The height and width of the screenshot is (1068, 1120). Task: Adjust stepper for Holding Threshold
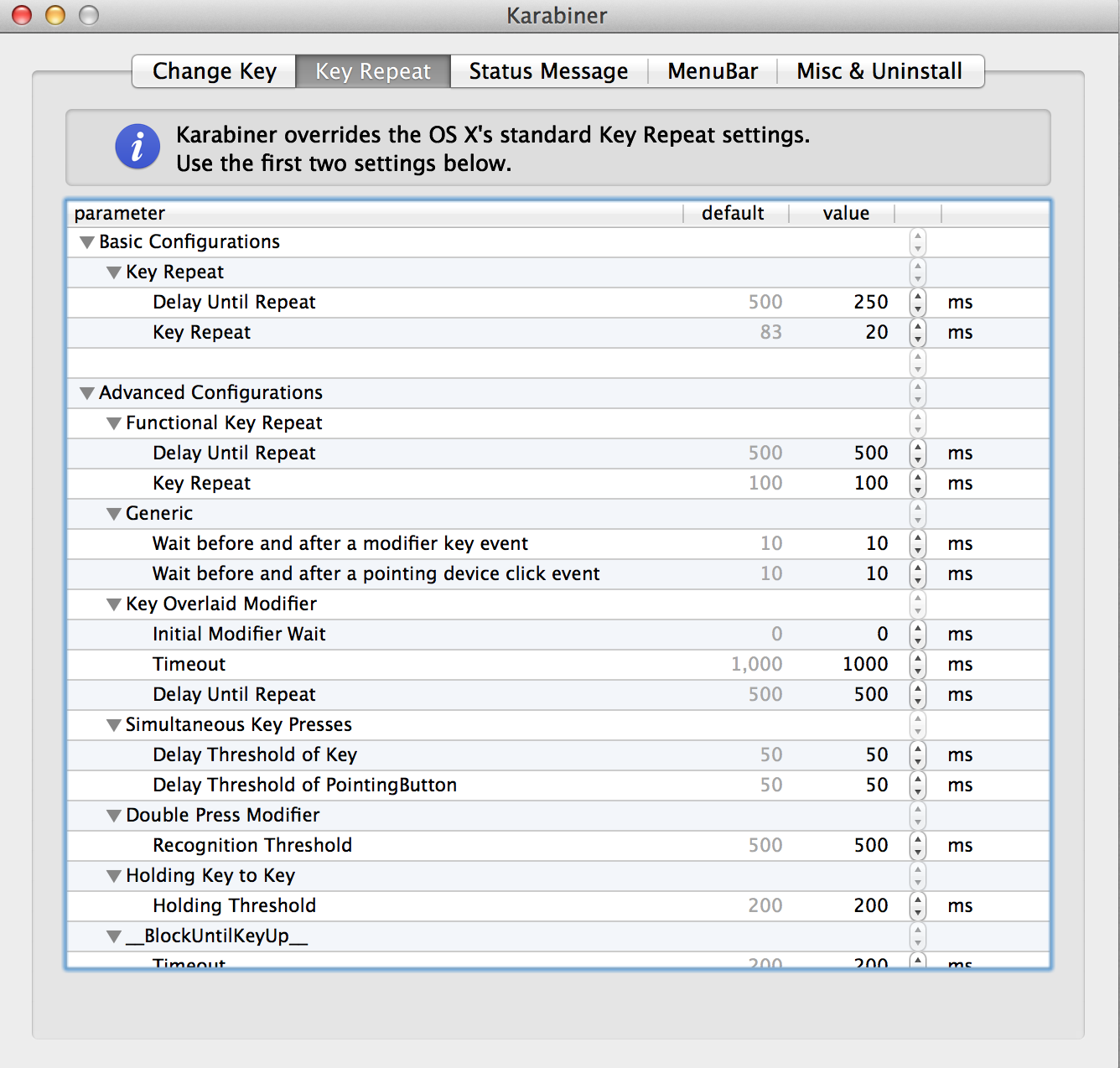918,906
